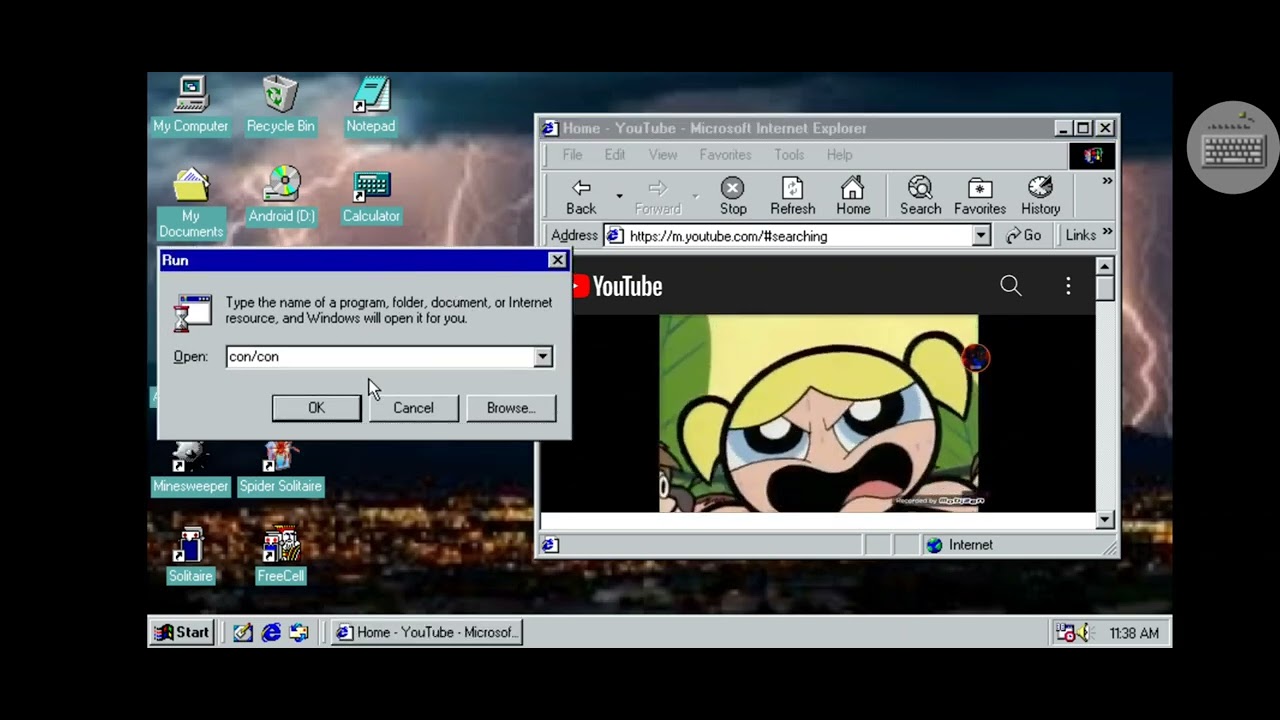The width and height of the screenshot is (1280, 720).
Task: Open the Start menu
Action: [x=182, y=632]
